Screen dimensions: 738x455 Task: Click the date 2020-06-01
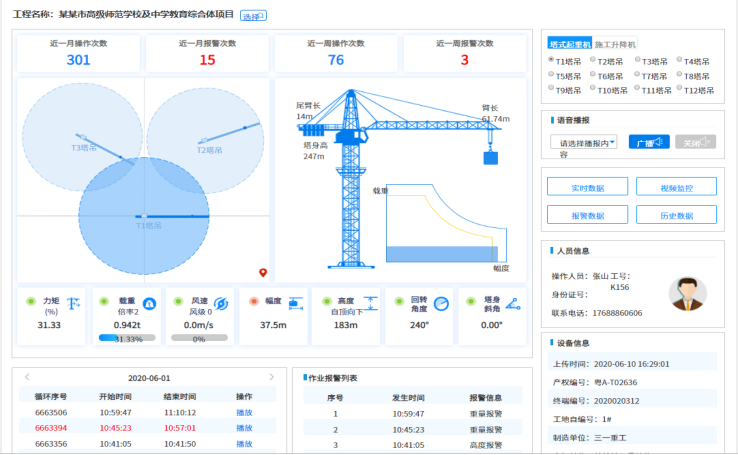(149, 378)
